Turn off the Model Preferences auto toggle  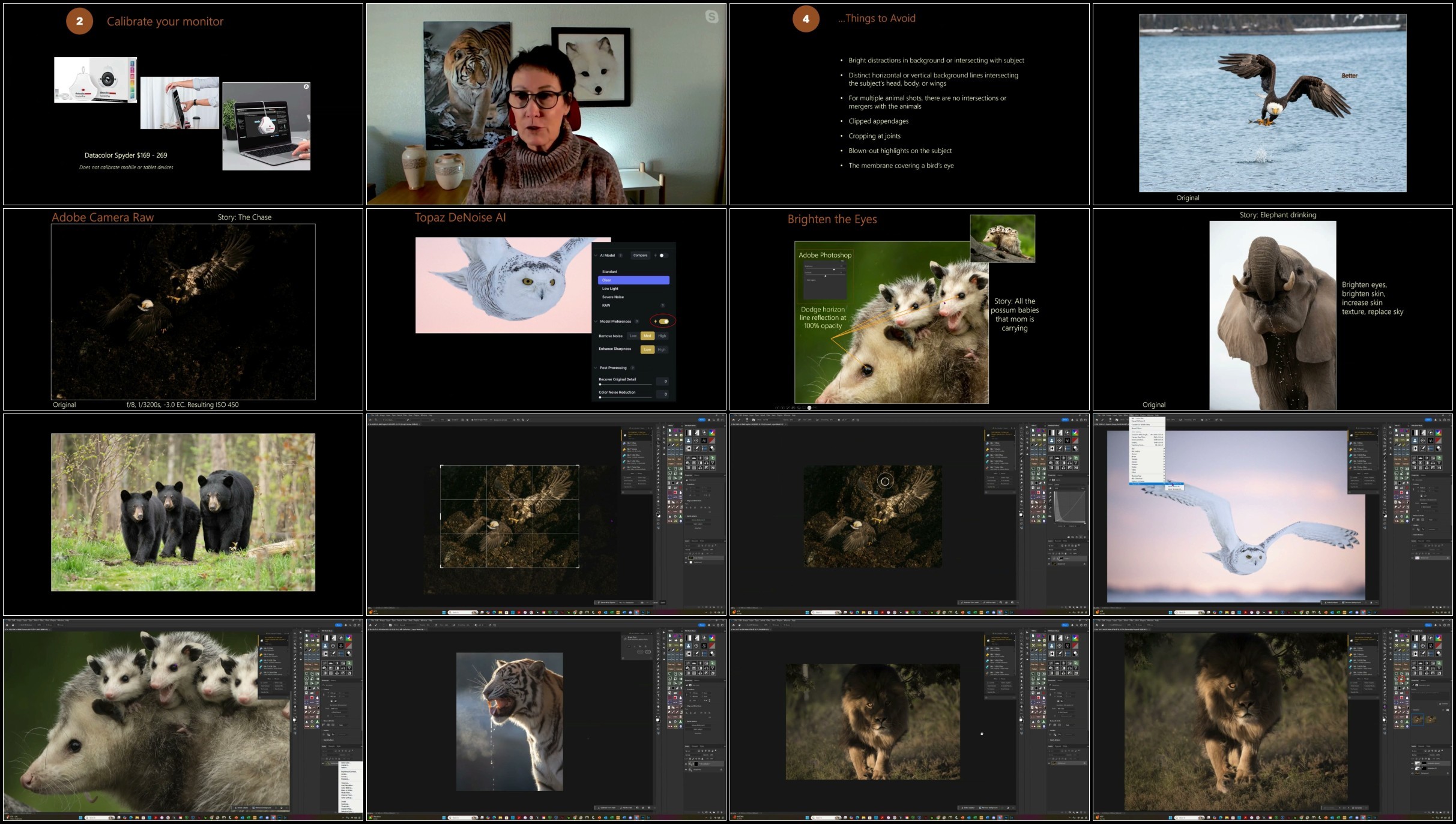coord(663,321)
